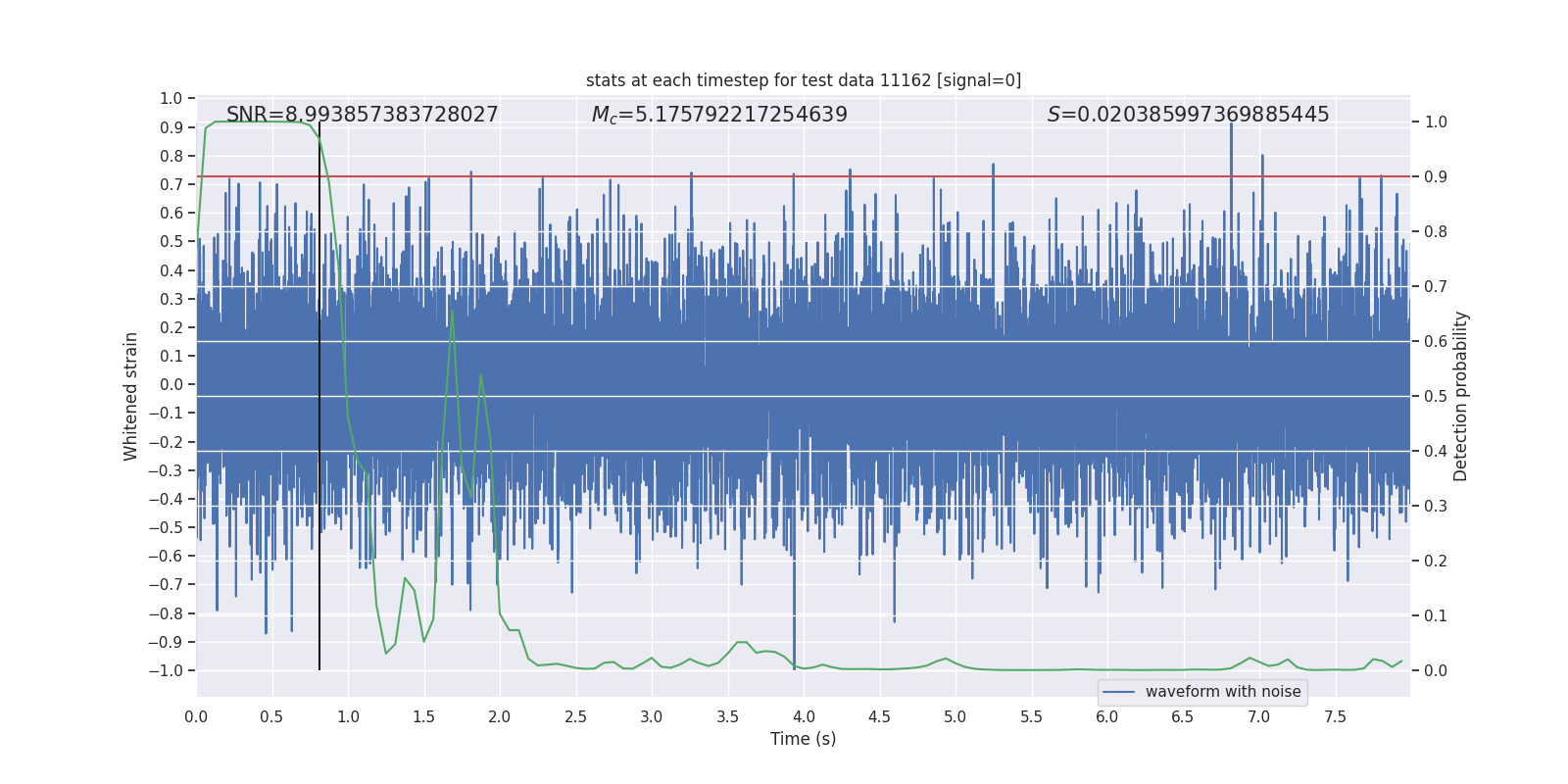
Task: Click the plot title mentioning test data 11162
Action: pos(804,80)
